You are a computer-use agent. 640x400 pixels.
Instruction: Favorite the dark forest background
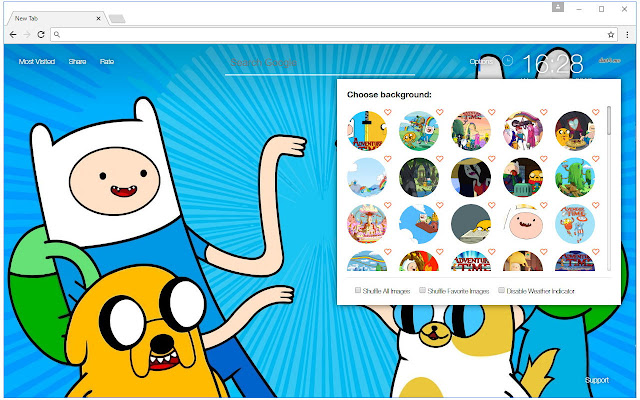[x=440, y=158]
